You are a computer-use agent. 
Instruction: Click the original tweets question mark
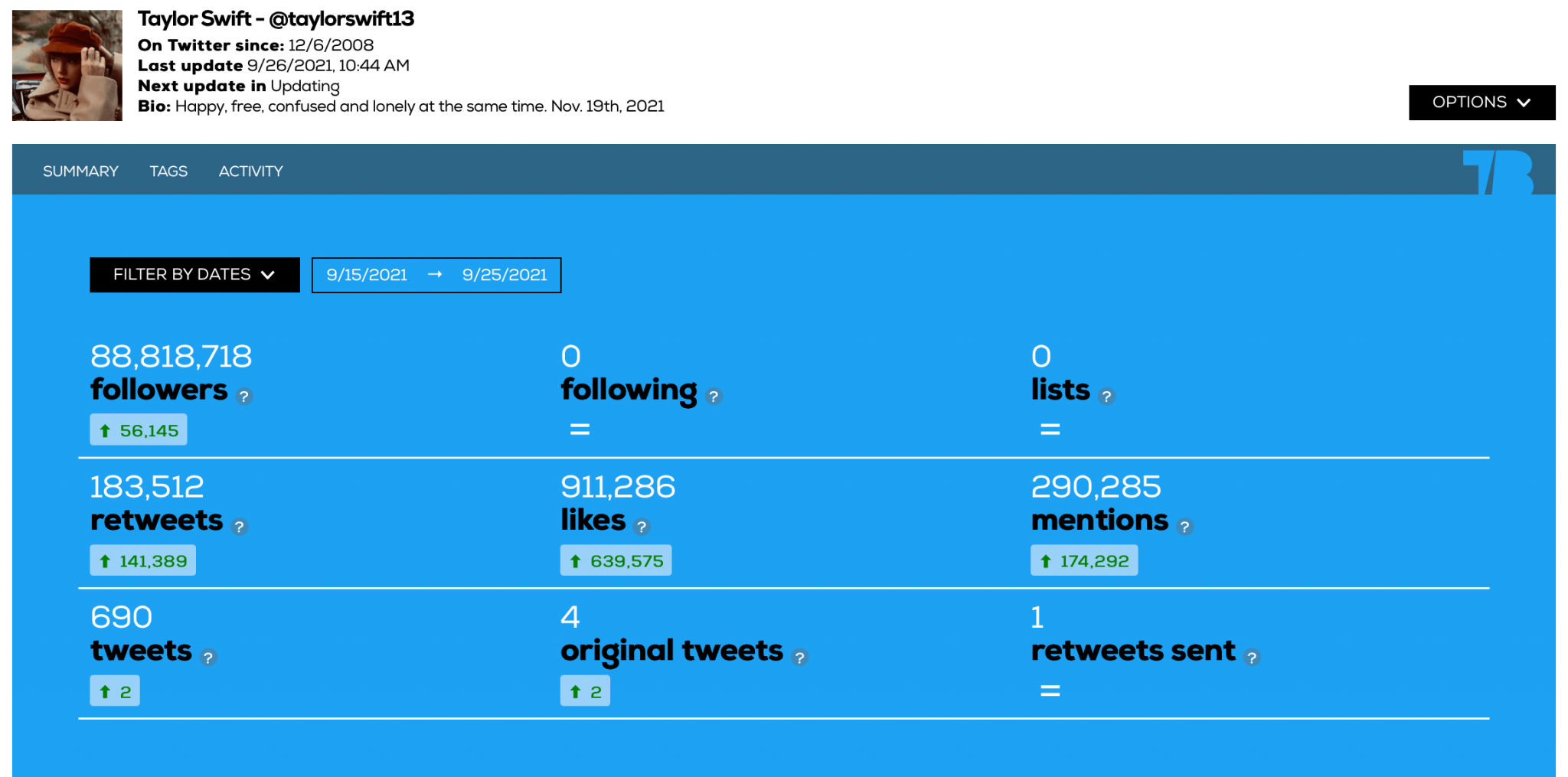coord(799,657)
